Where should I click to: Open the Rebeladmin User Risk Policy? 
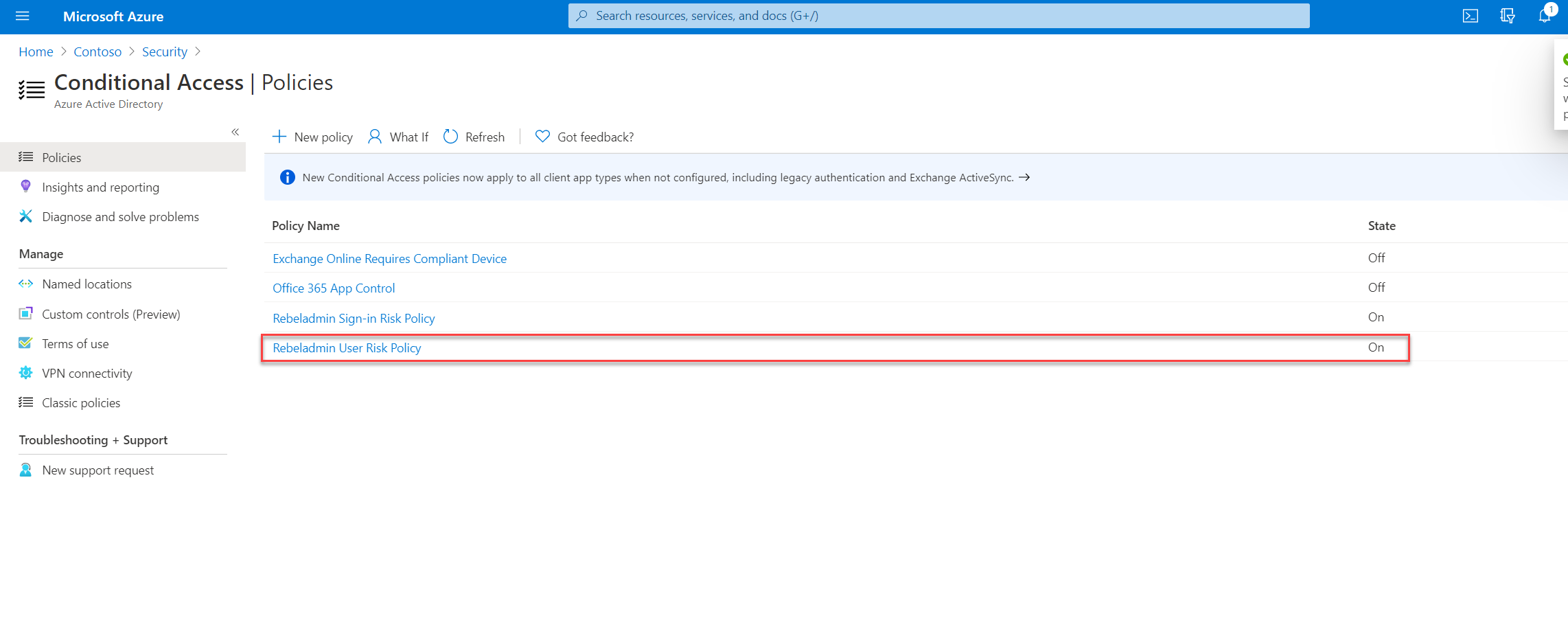[347, 348]
